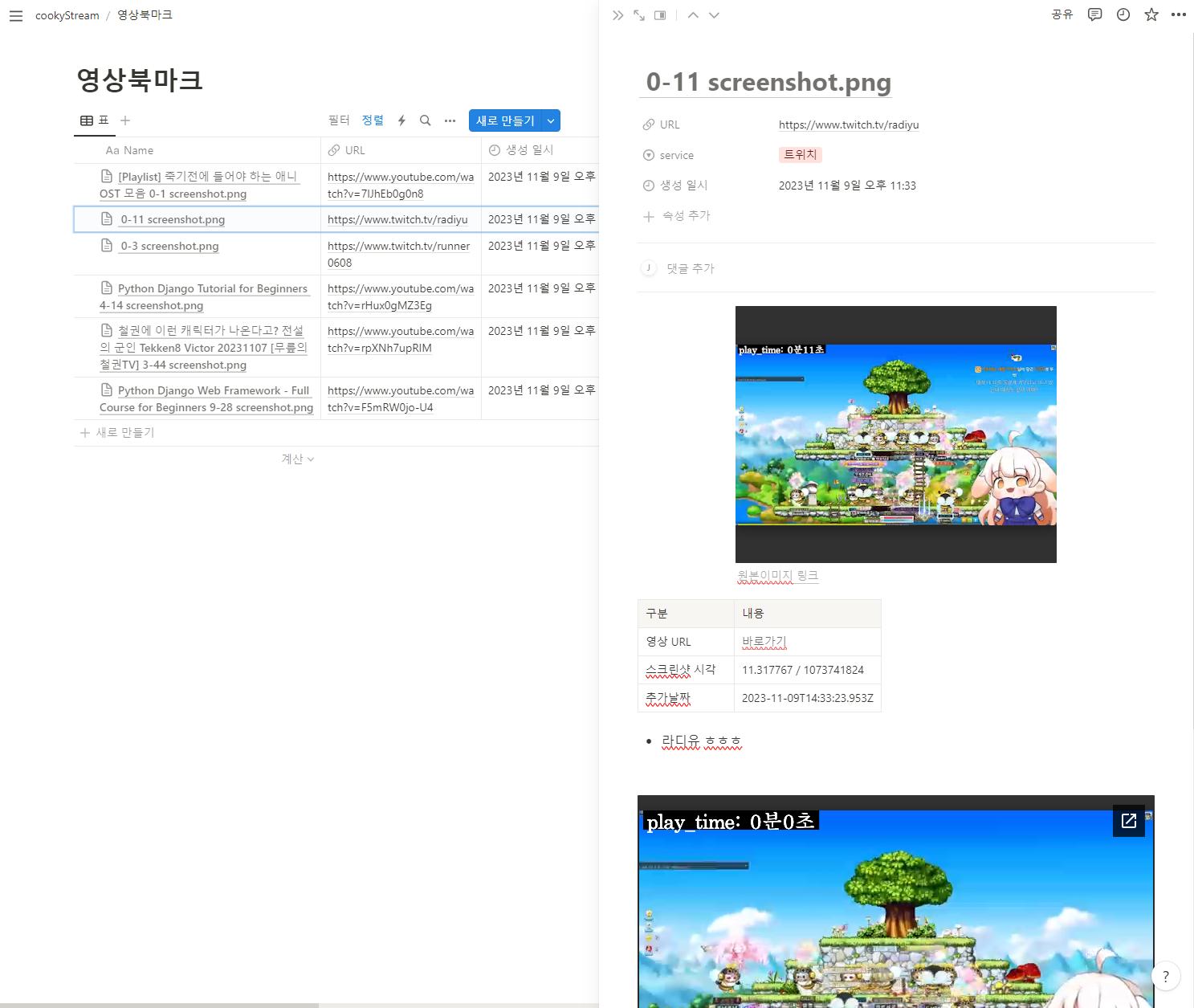This screenshot has height=1008, width=1194.
Task: Click the page icon of 0-3 screenshot.png row
Action: coord(107,245)
